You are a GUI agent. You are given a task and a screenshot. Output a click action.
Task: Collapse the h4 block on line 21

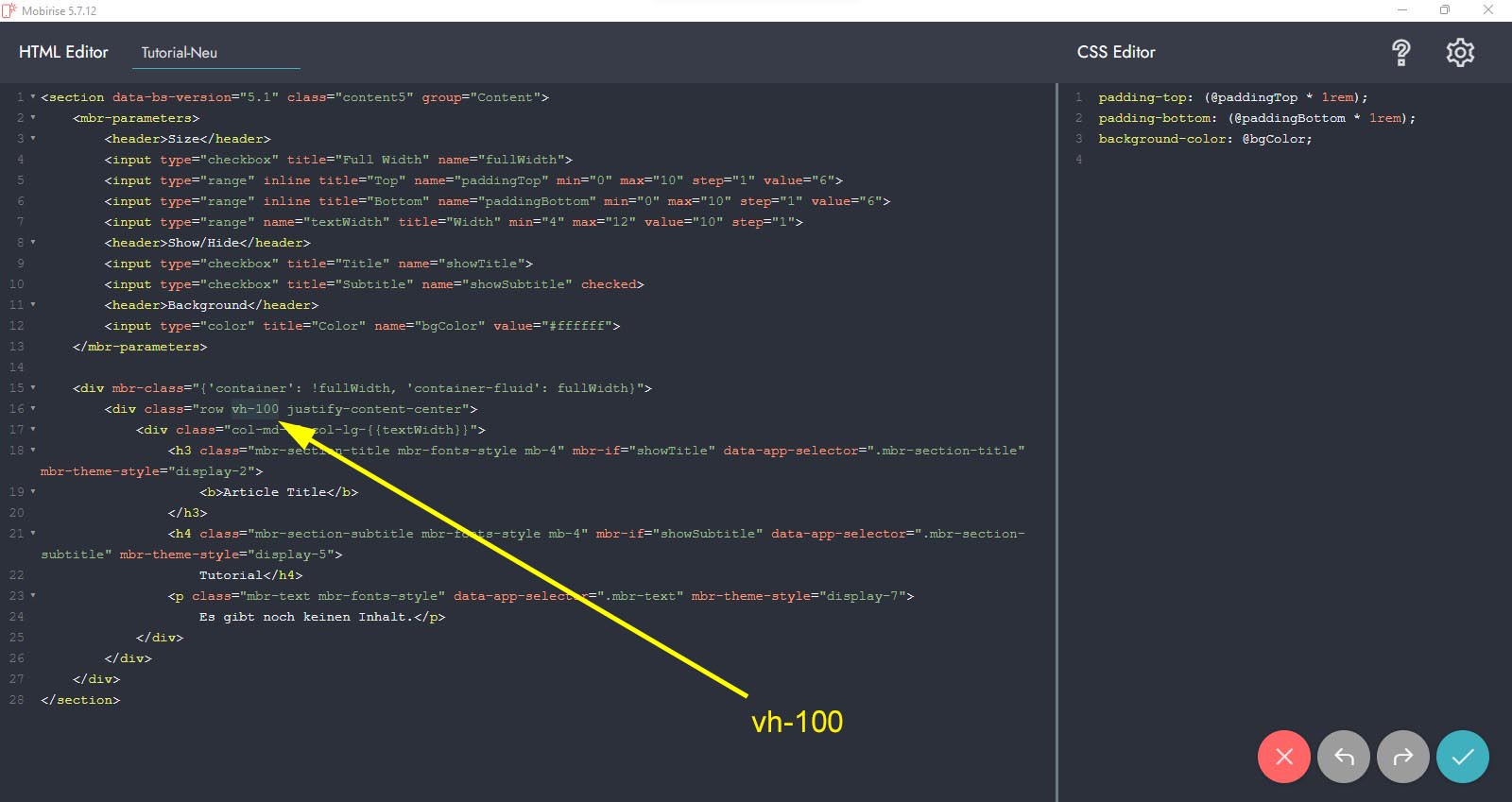click(x=33, y=534)
